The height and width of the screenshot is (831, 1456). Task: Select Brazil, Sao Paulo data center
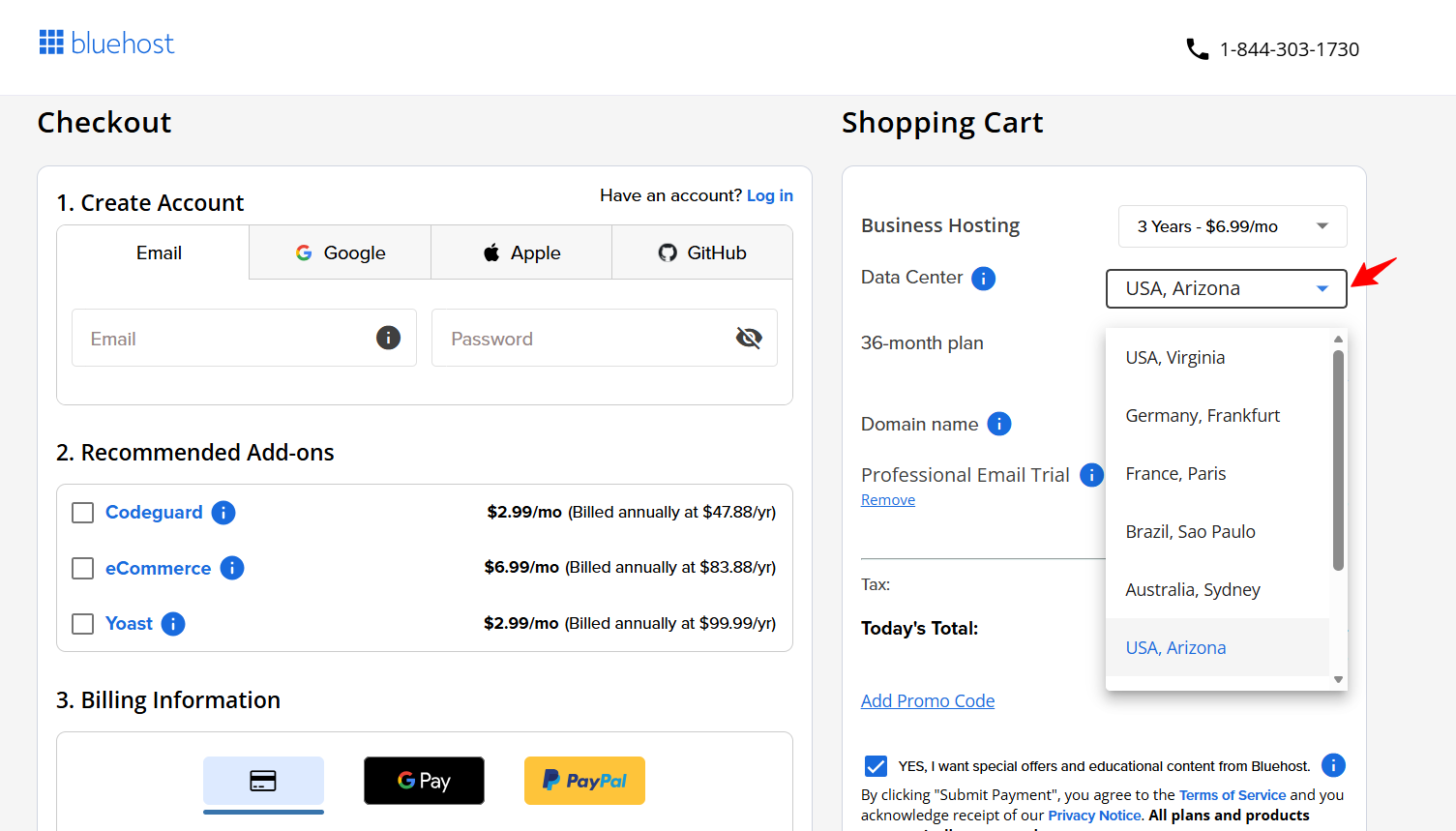tap(1217, 531)
